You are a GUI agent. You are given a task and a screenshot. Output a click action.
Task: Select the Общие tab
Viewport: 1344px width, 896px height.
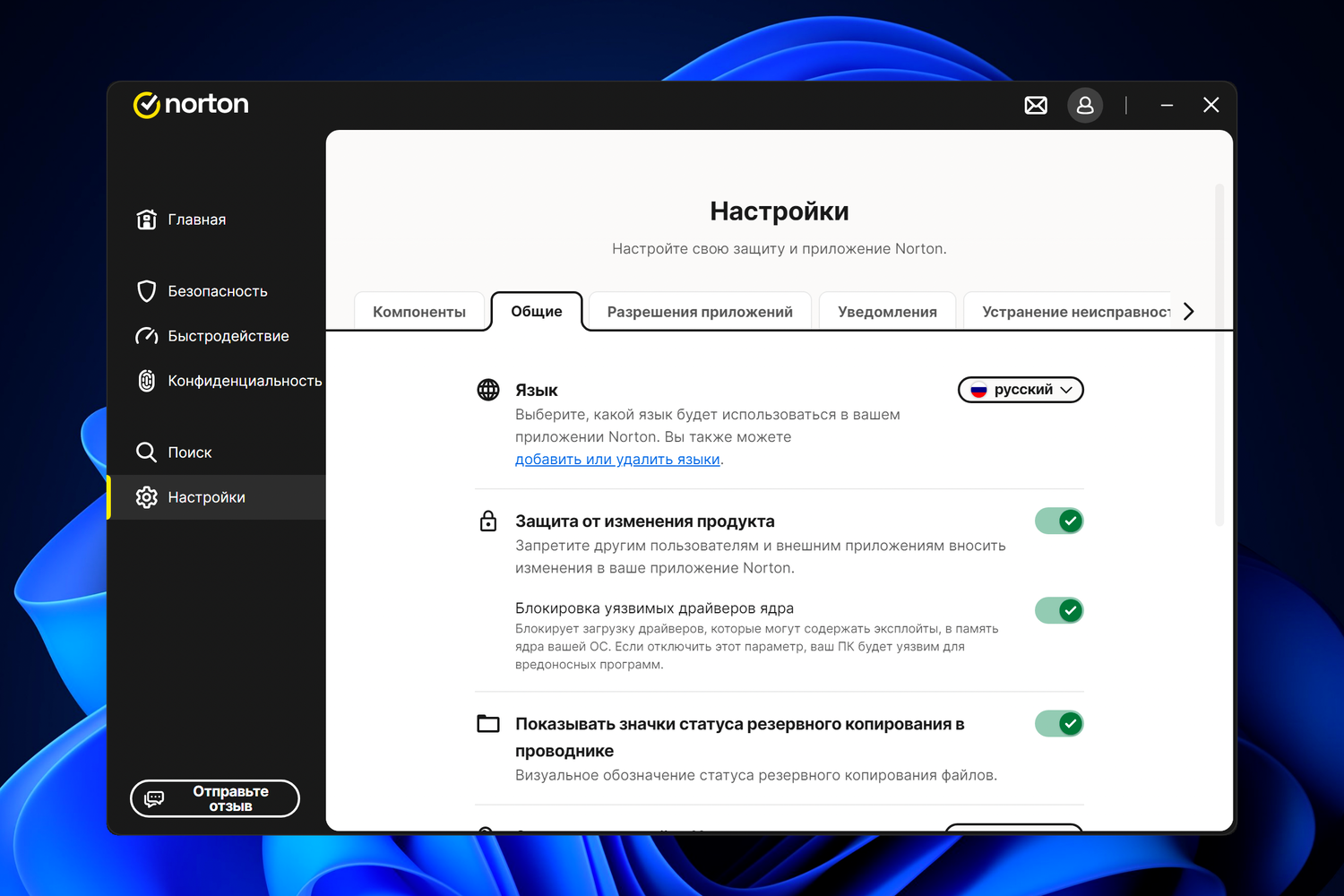(537, 311)
